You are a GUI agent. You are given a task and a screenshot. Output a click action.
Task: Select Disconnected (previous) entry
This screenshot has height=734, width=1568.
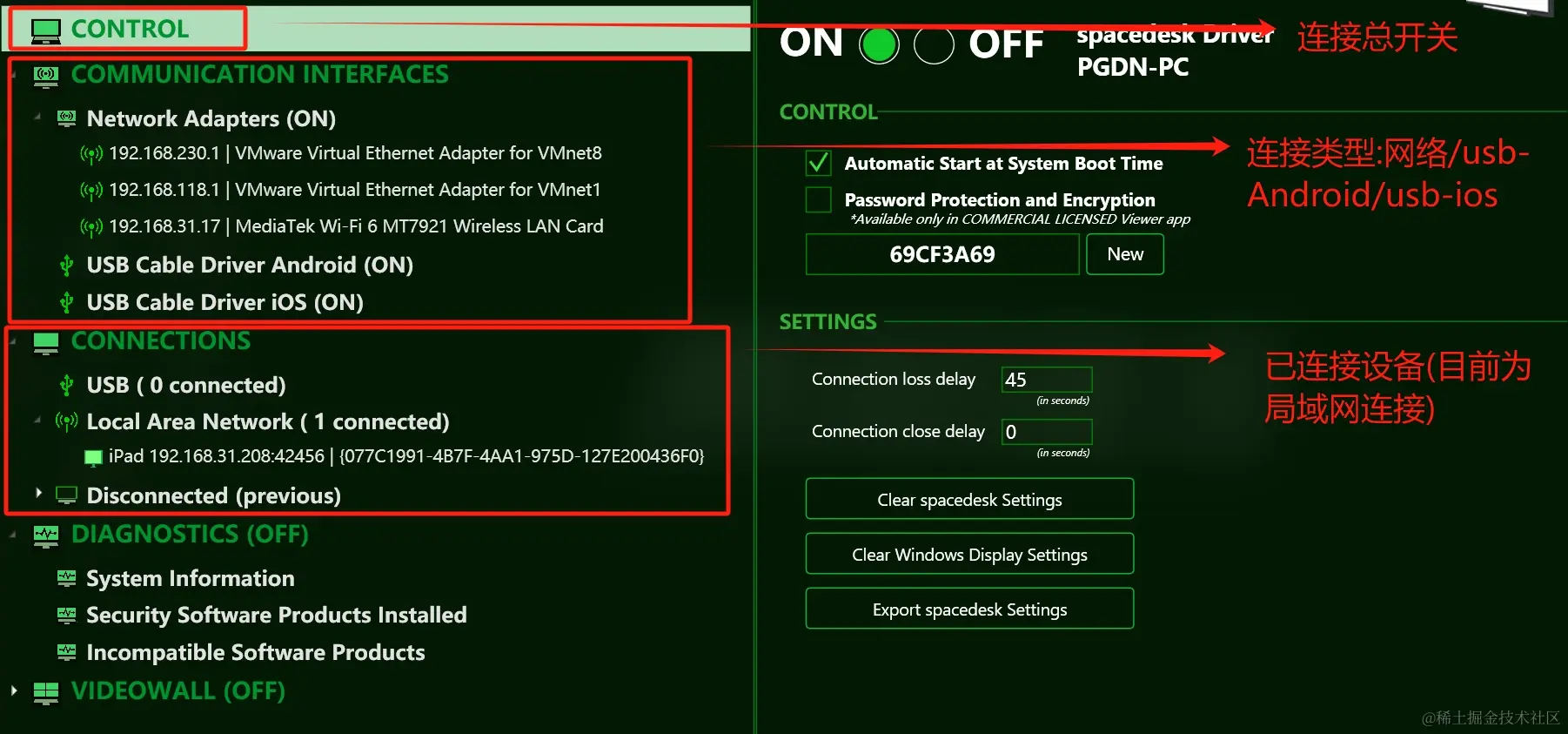(213, 495)
